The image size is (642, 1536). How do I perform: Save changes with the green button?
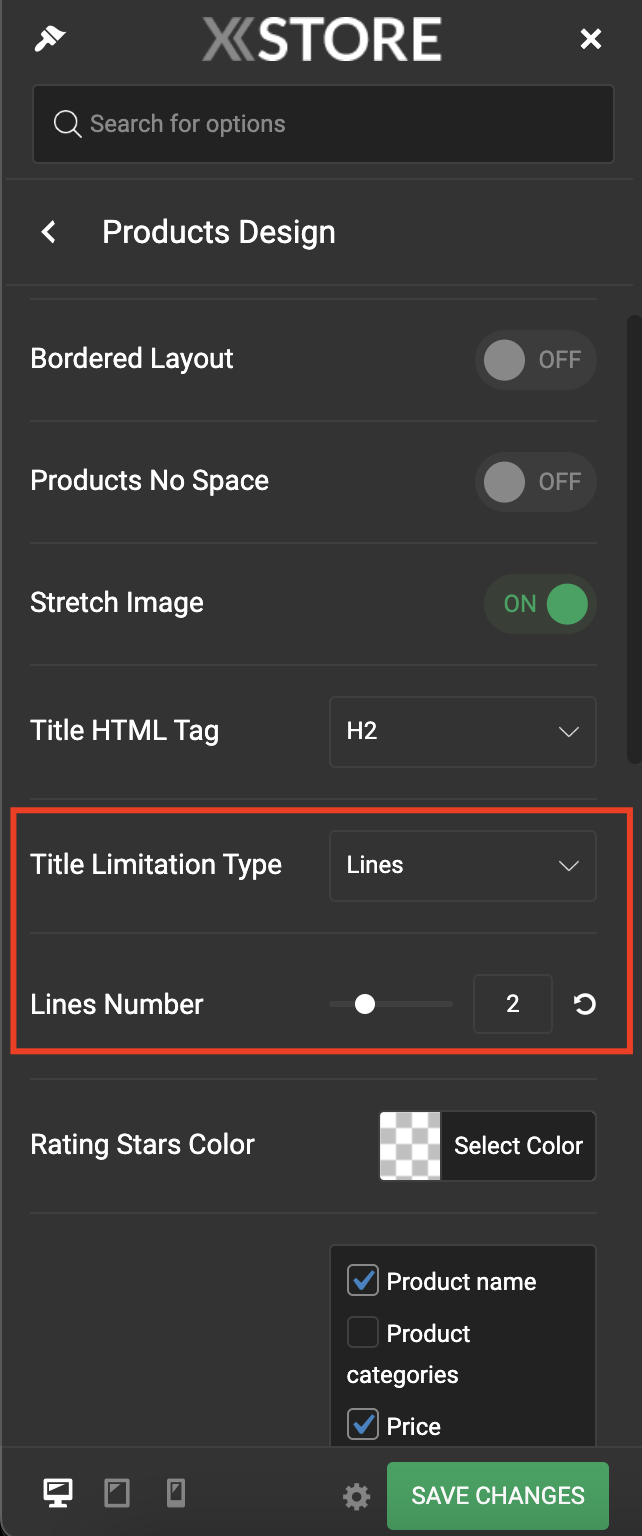coord(498,1496)
